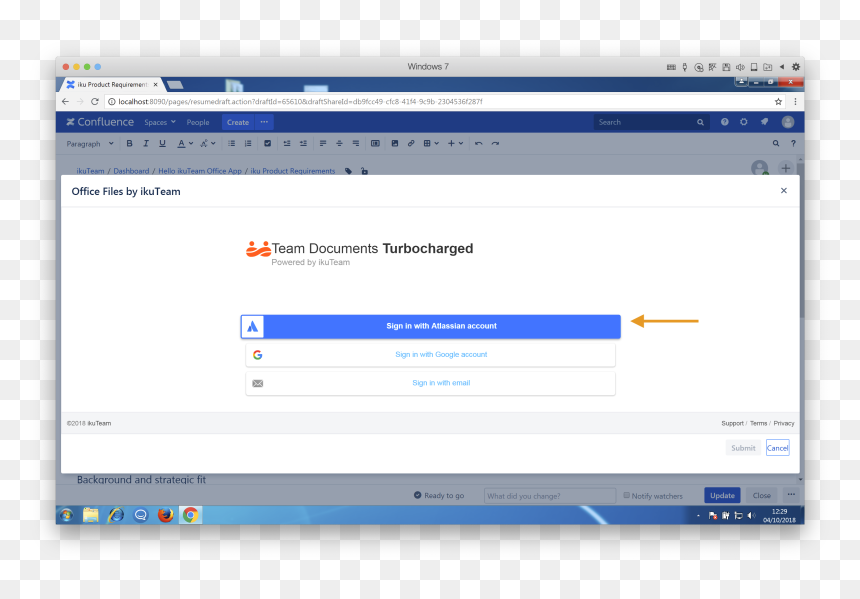Click the What did you change field
Screen dimensions: 860x599
tap(550, 496)
